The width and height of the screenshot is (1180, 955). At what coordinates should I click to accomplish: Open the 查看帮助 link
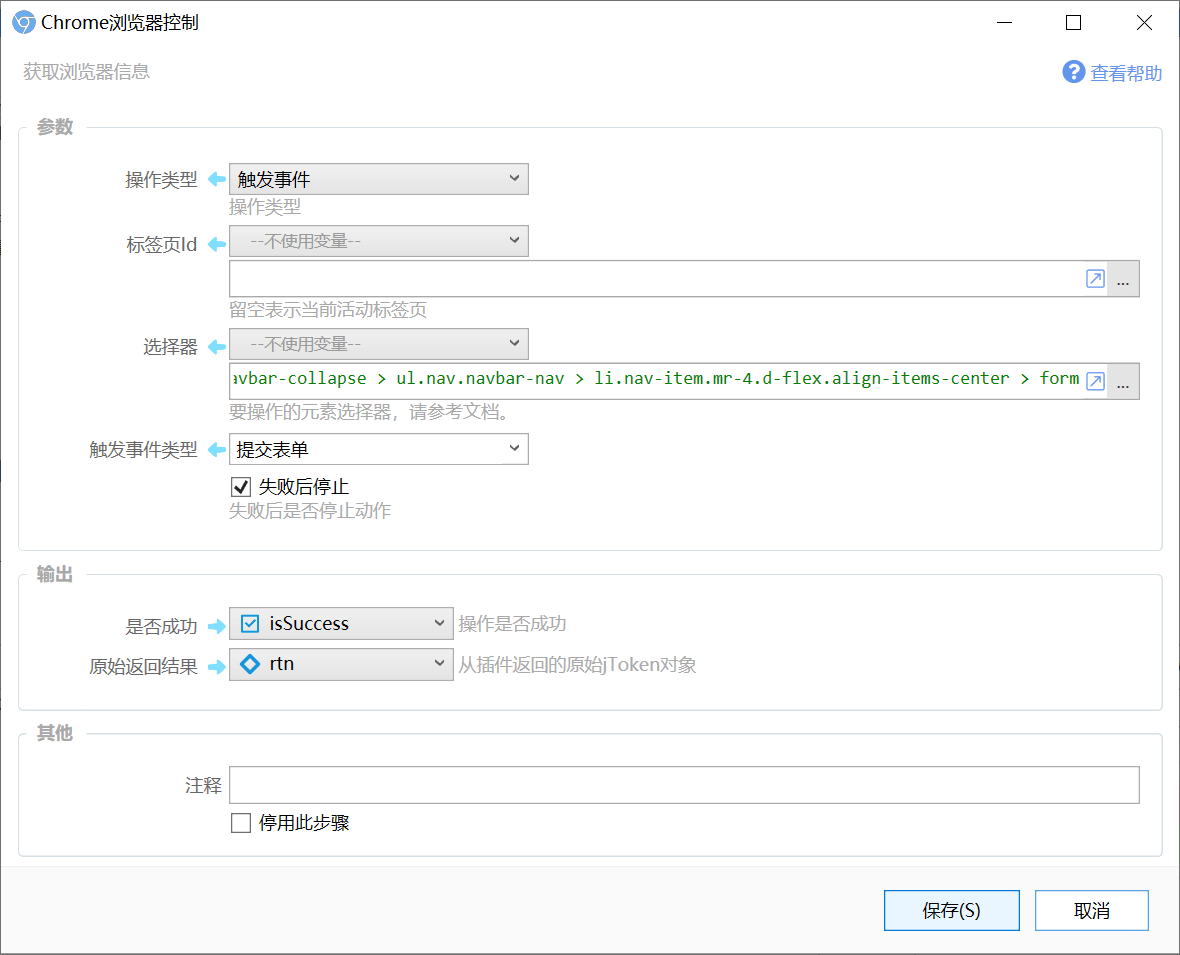[x=1126, y=73]
